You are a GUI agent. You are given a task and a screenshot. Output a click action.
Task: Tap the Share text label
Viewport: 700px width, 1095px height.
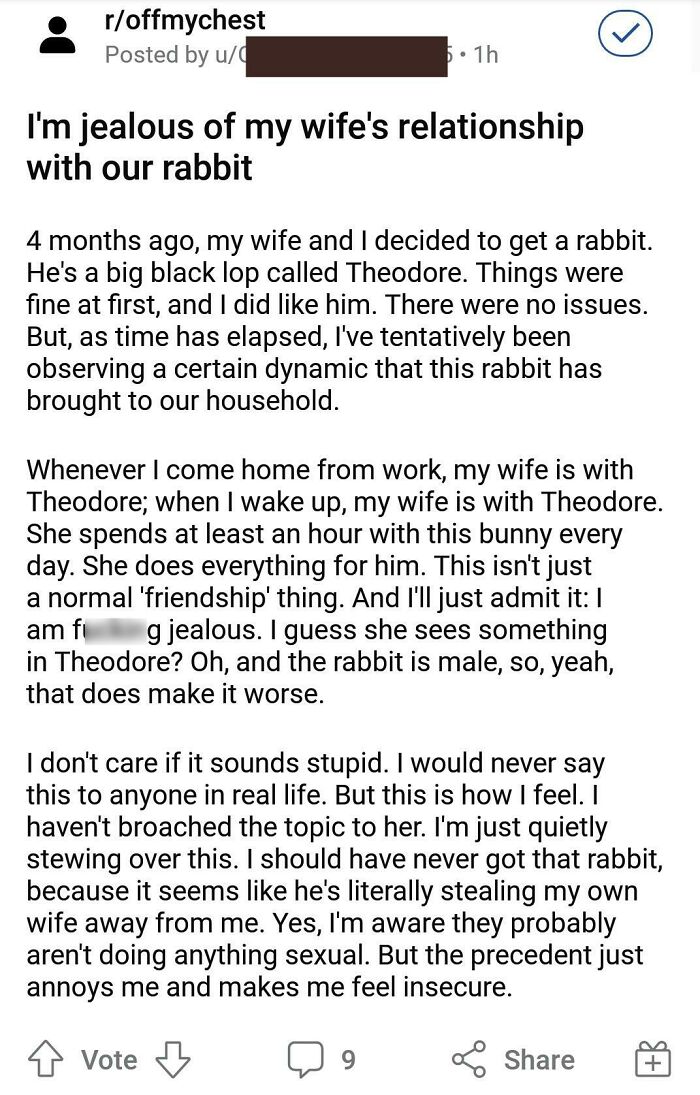[538, 1059]
